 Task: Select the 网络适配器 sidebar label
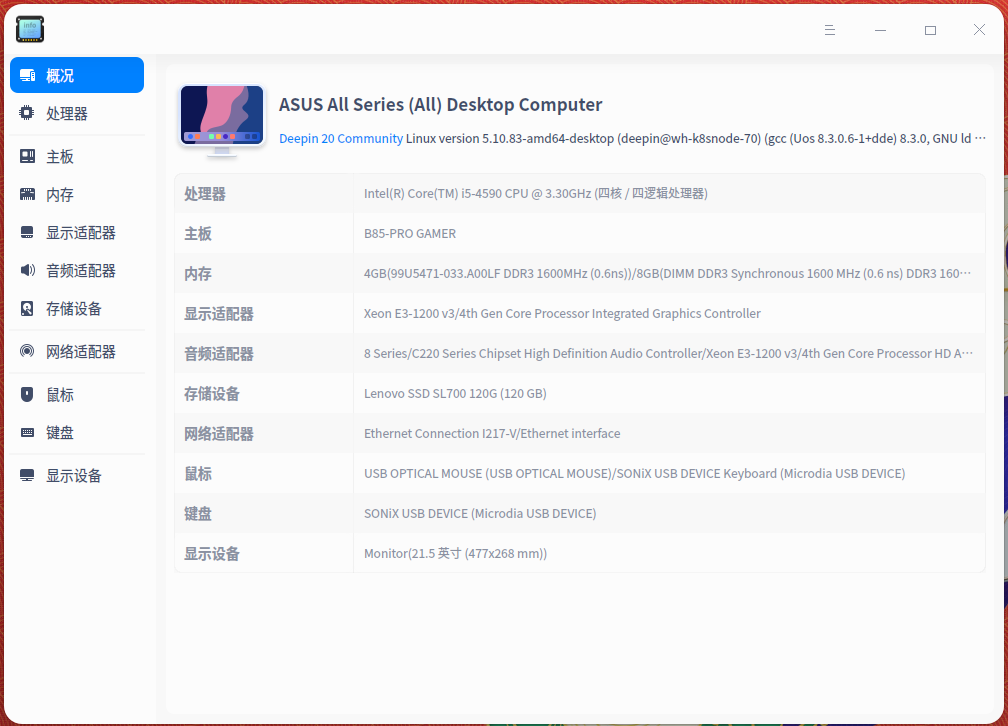tap(81, 351)
